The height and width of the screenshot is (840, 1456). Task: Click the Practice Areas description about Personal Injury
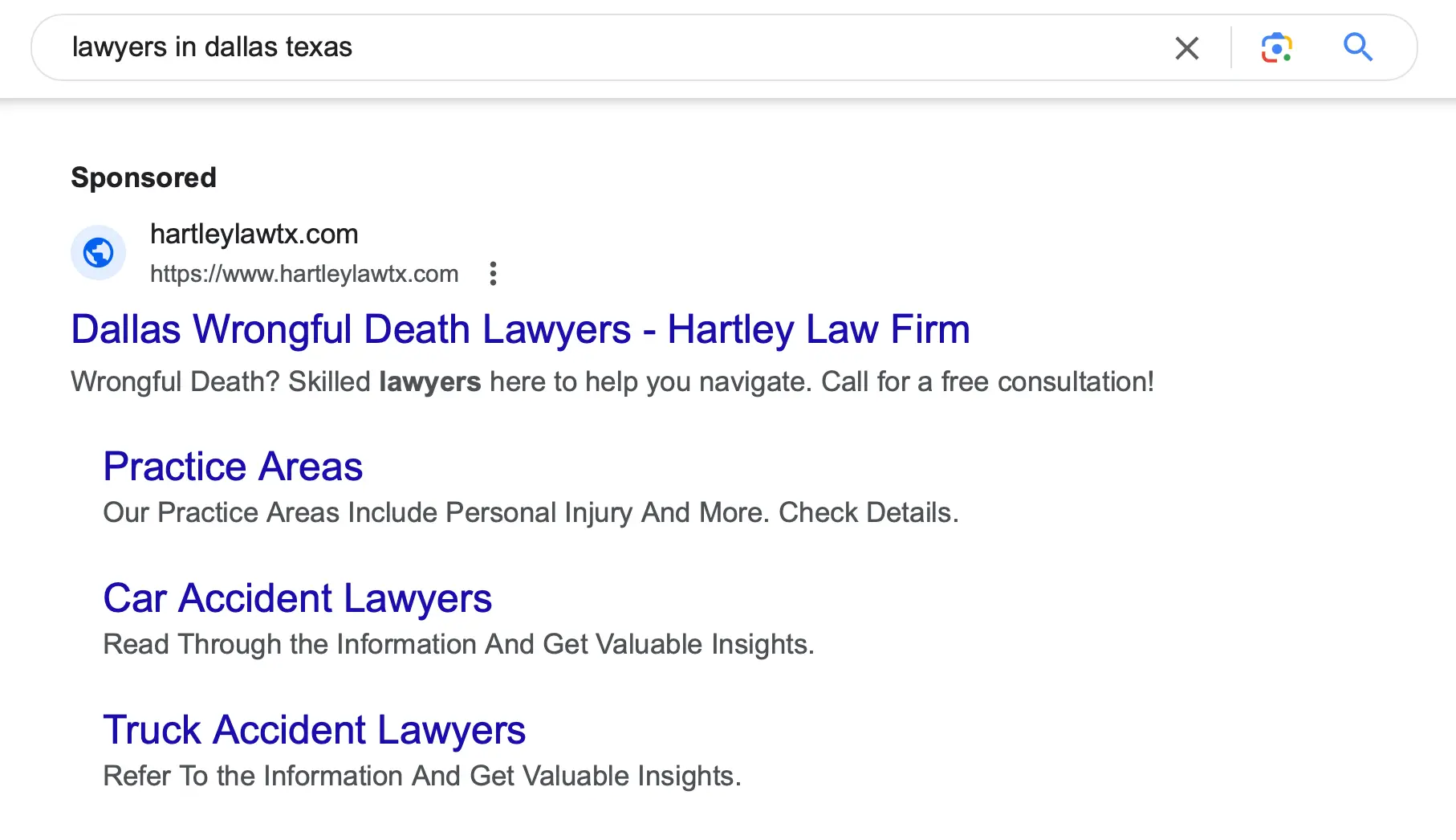coord(531,512)
